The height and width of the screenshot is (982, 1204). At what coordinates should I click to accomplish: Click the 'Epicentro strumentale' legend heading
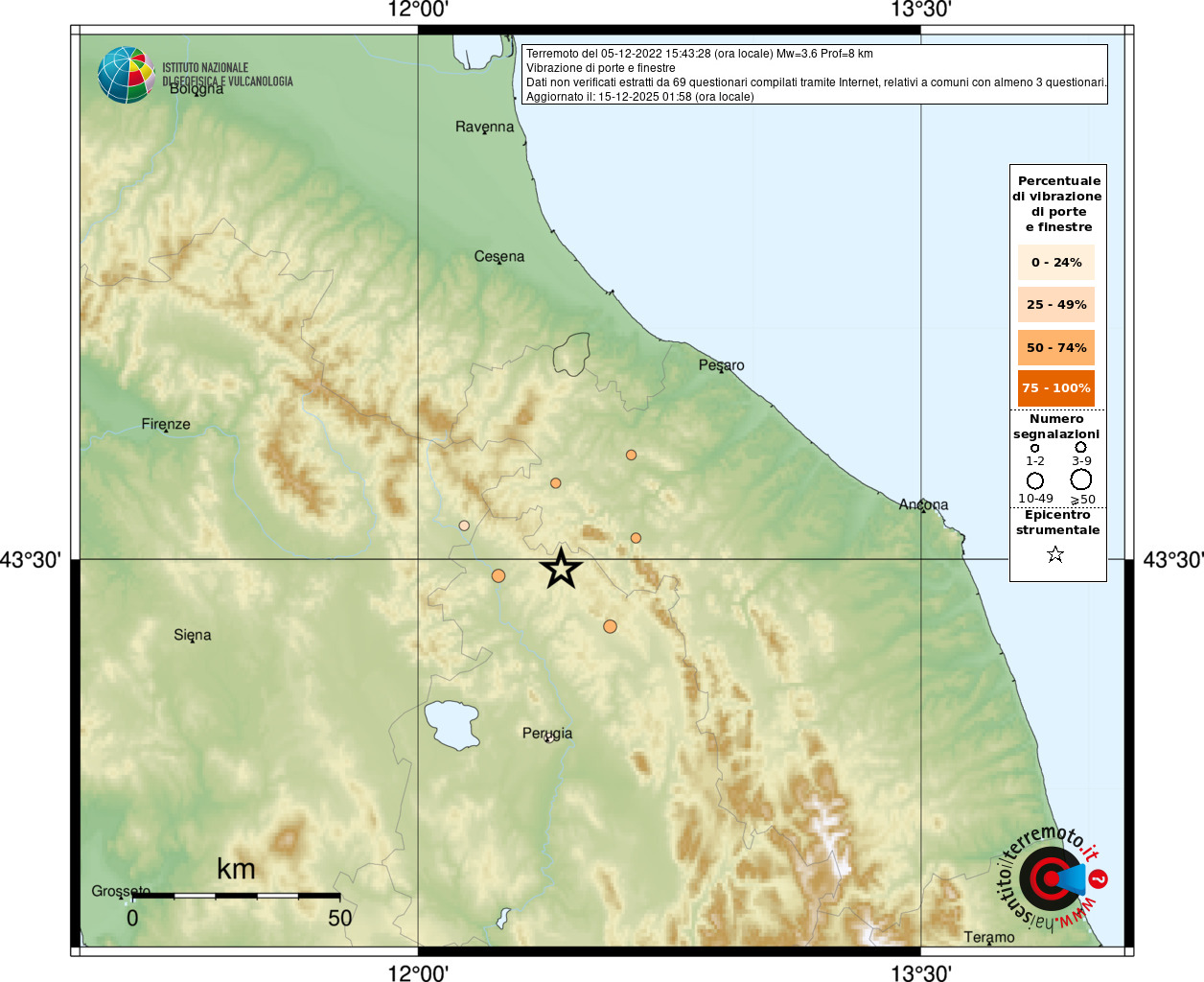[1057, 523]
